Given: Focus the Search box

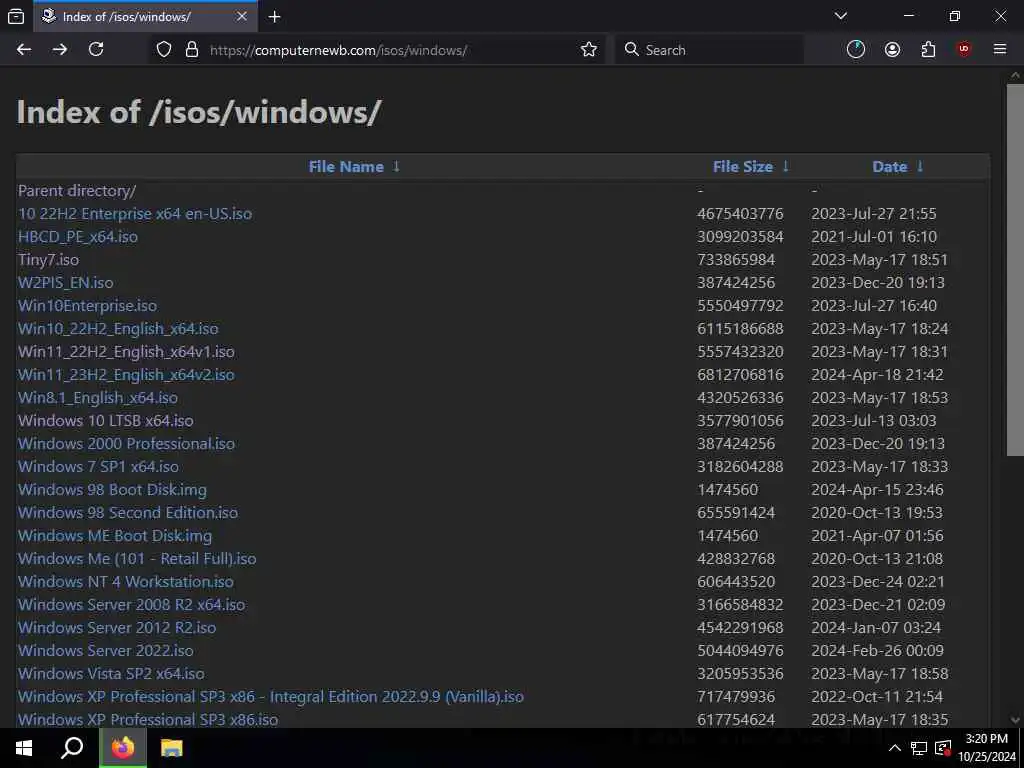Looking at the screenshot, I should [x=709, y=50].
